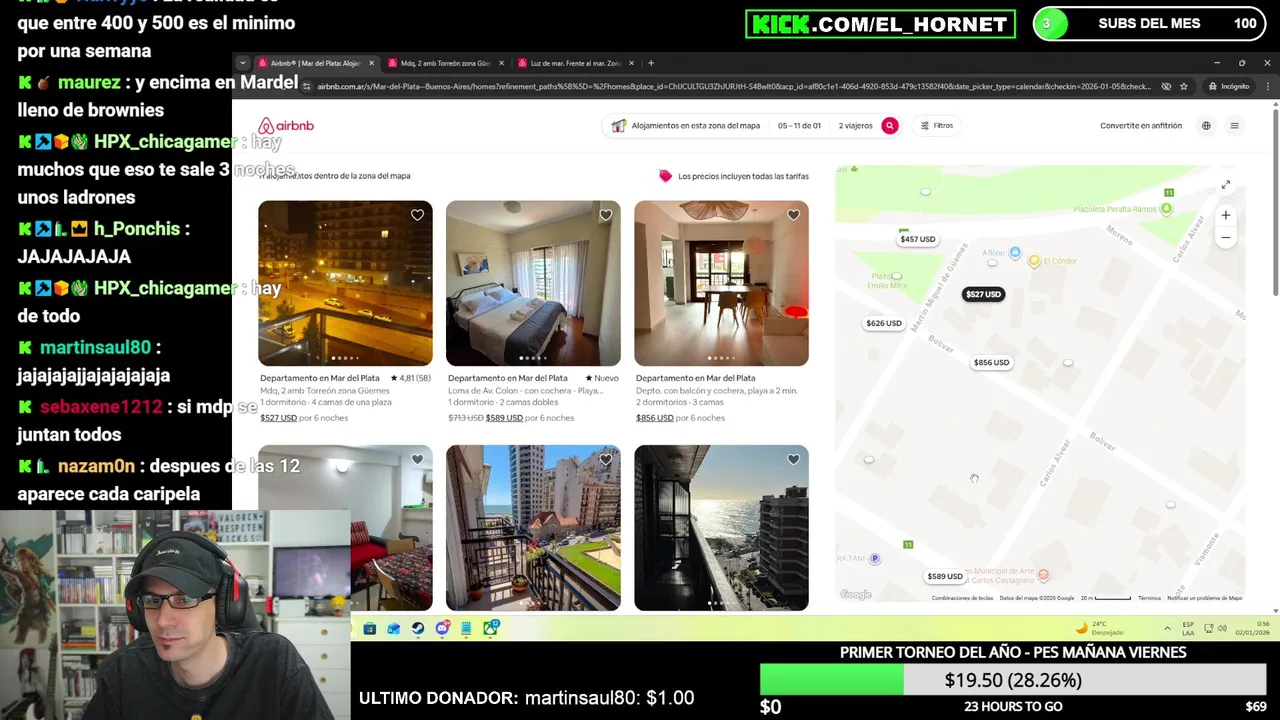Click 'Los precios incluyen todas las tarifas' label

[x=743, y=176]
